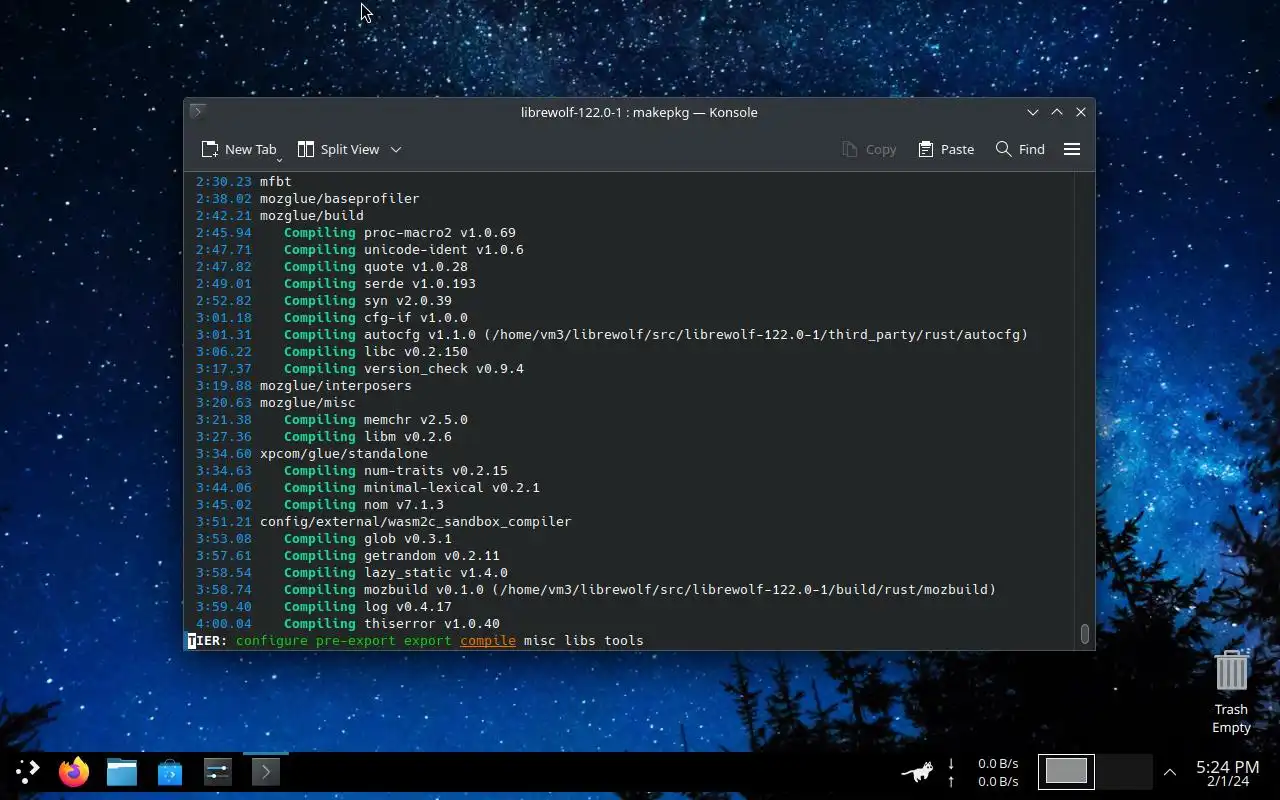Click the 'misc' tier text

(540, 640)
